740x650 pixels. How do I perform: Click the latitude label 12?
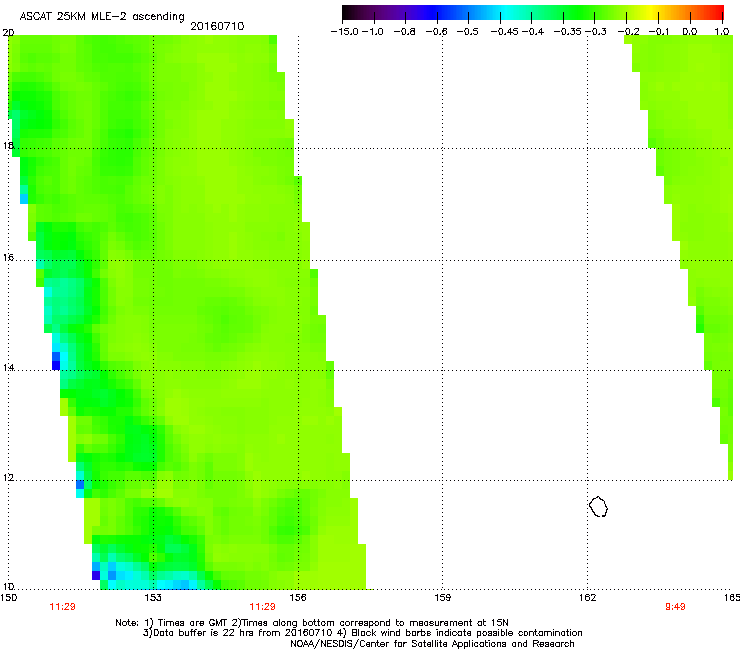[x=8, y=478]
